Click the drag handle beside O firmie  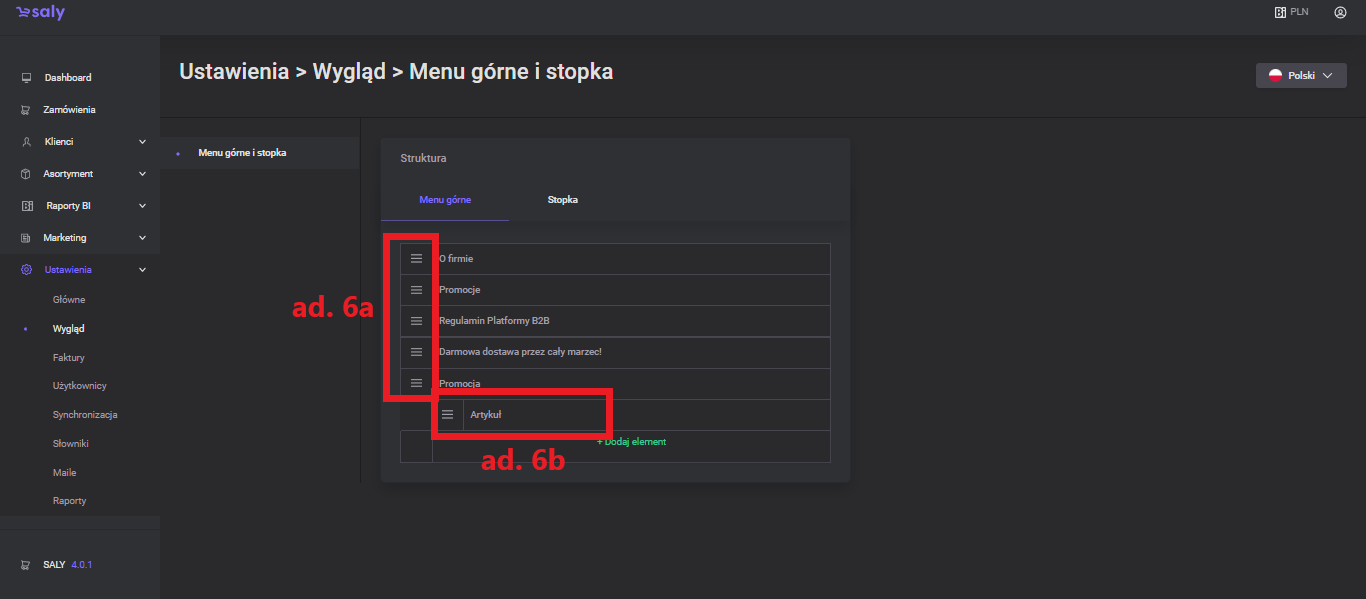click(x=416, y=258)
